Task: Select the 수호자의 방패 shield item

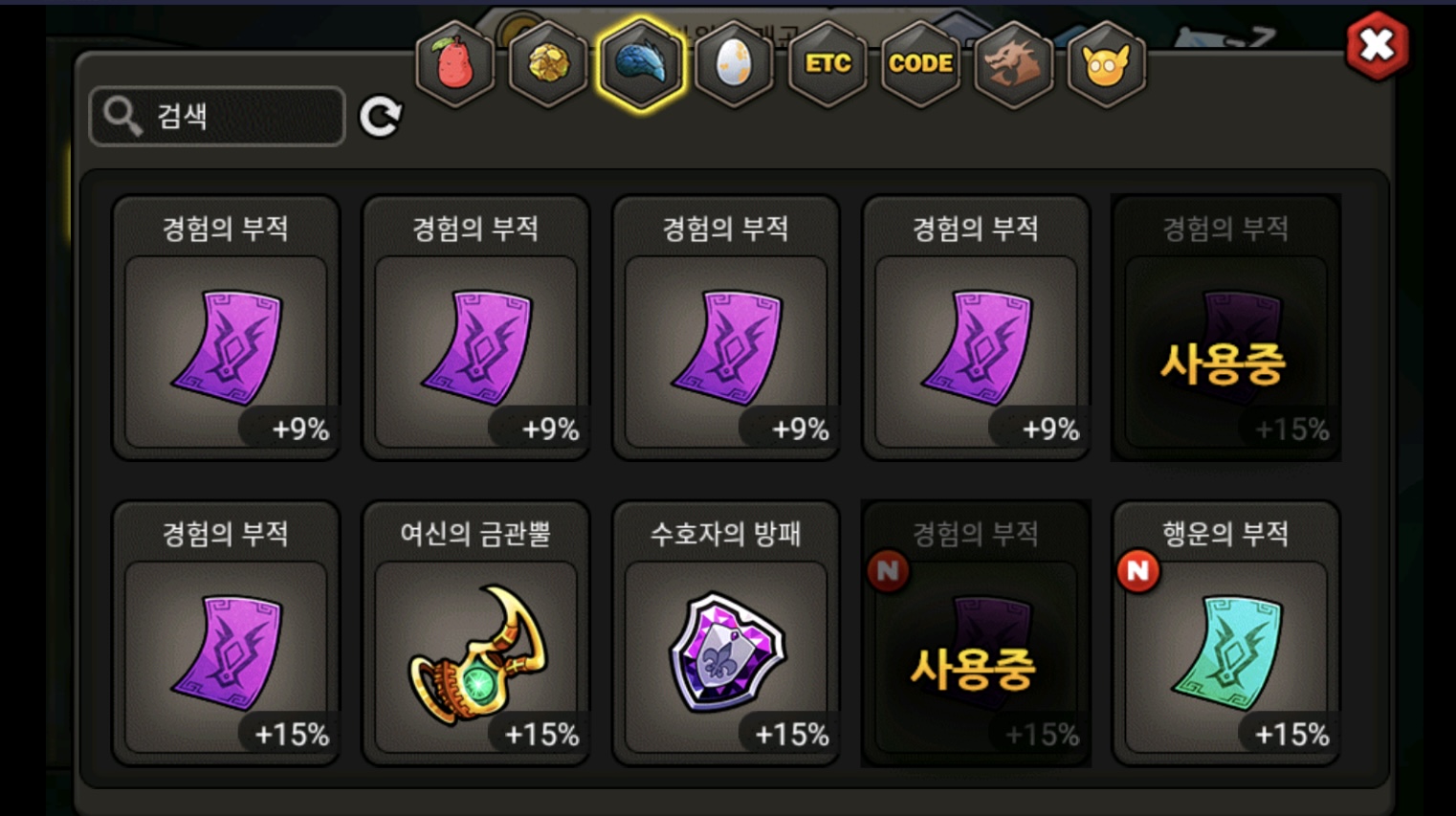Action: [725, 633]
